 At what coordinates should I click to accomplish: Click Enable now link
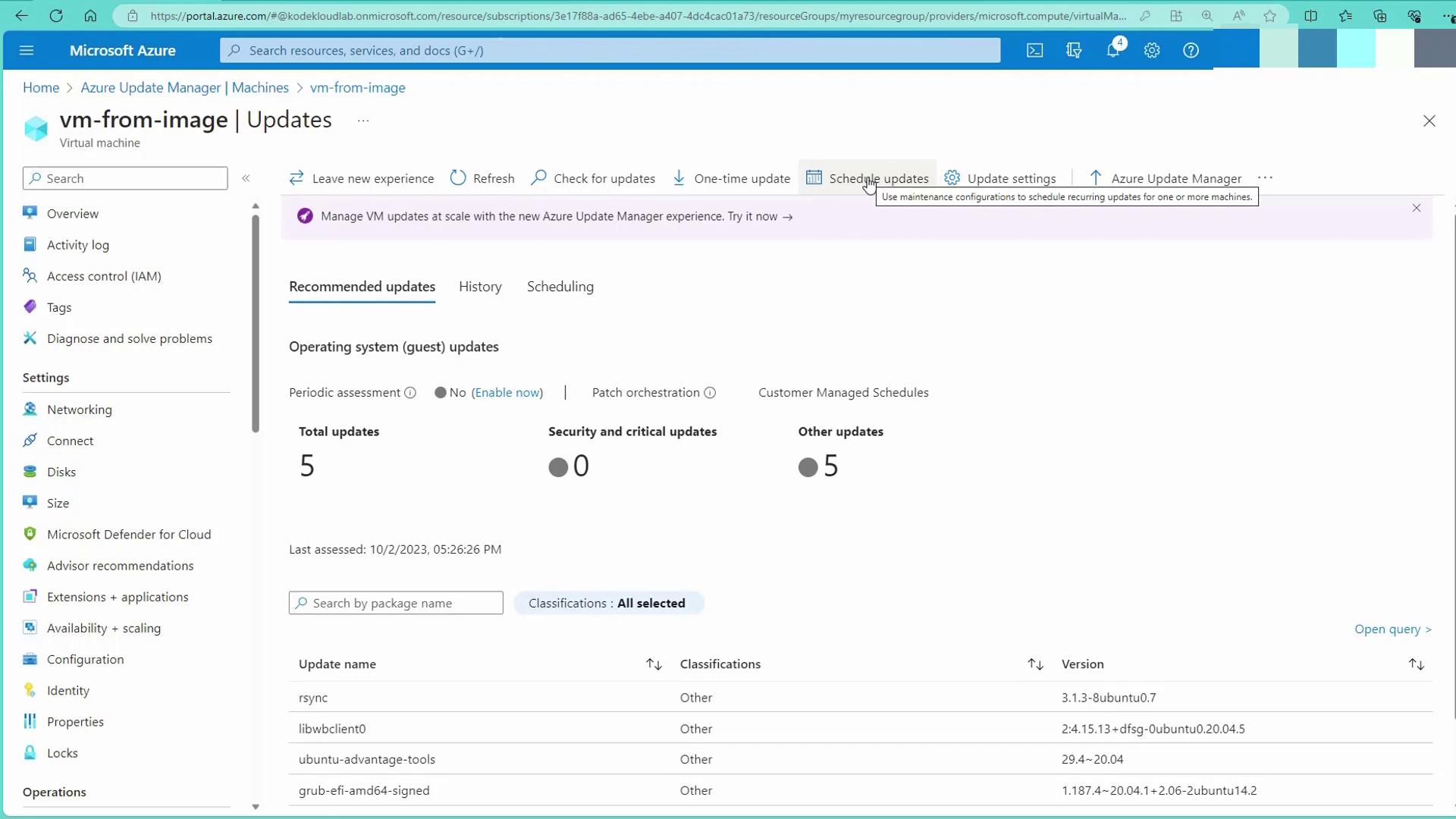pyautogui.click(x=507, y=393)
